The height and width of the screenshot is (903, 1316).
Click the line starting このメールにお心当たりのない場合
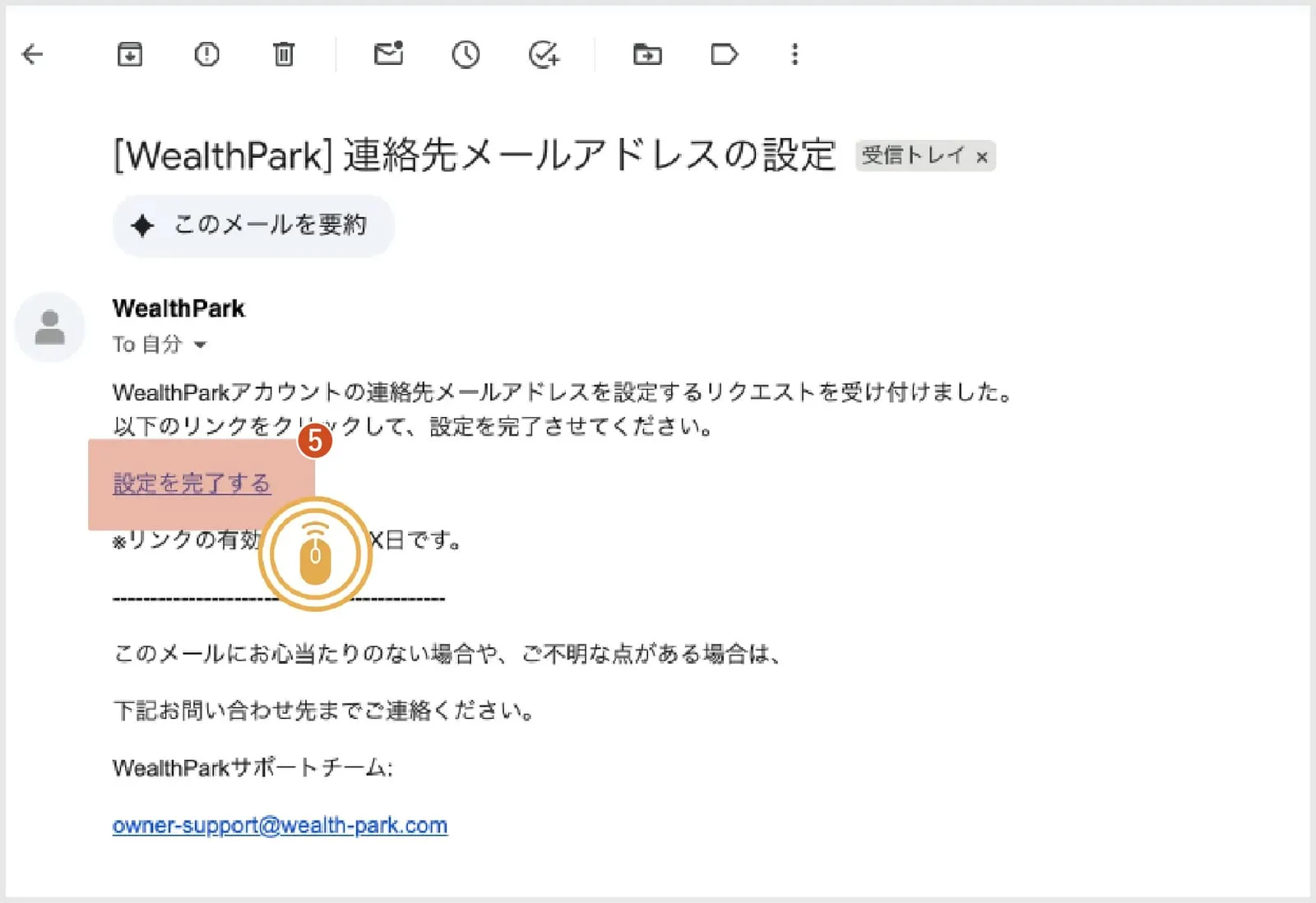447,654
